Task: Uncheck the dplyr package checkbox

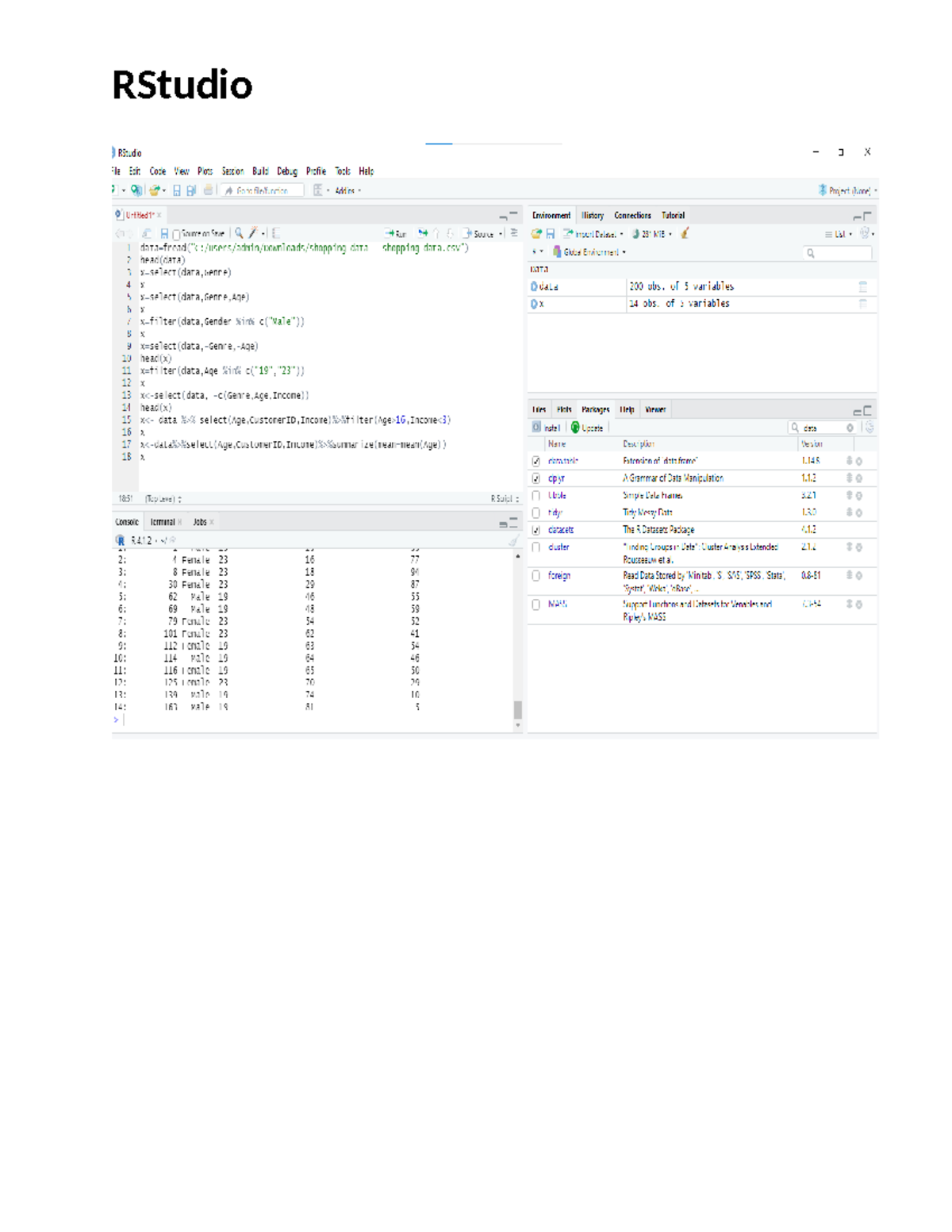Action: tap(536, 478)
